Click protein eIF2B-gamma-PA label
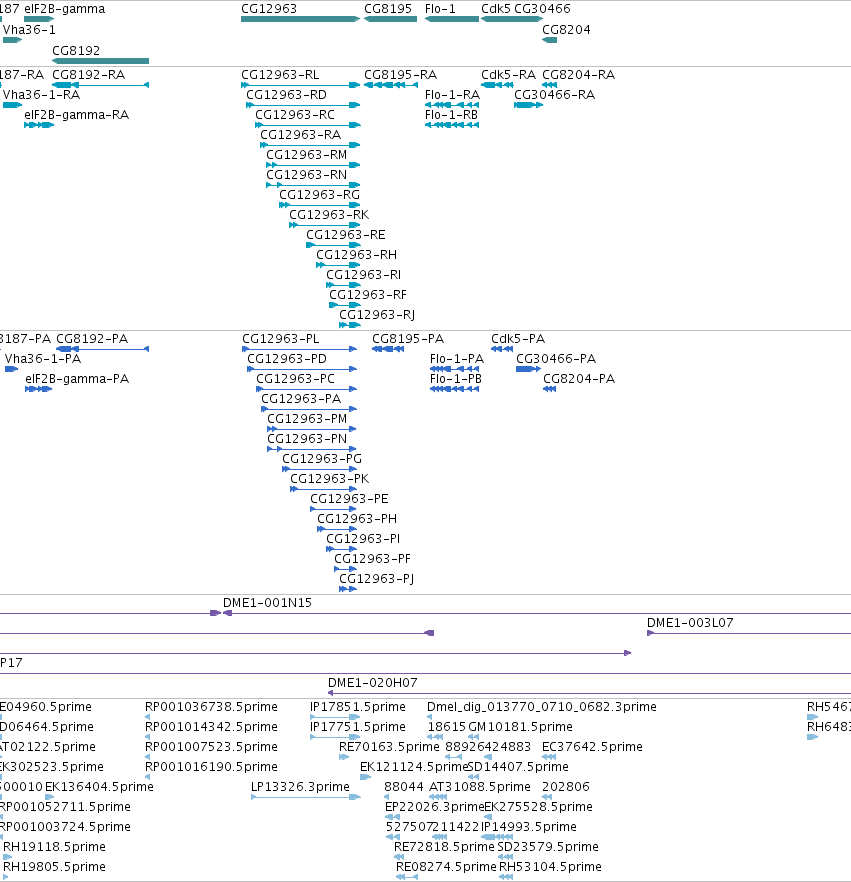The height and width of the screenshot is (882, 851). click(77, 379)
